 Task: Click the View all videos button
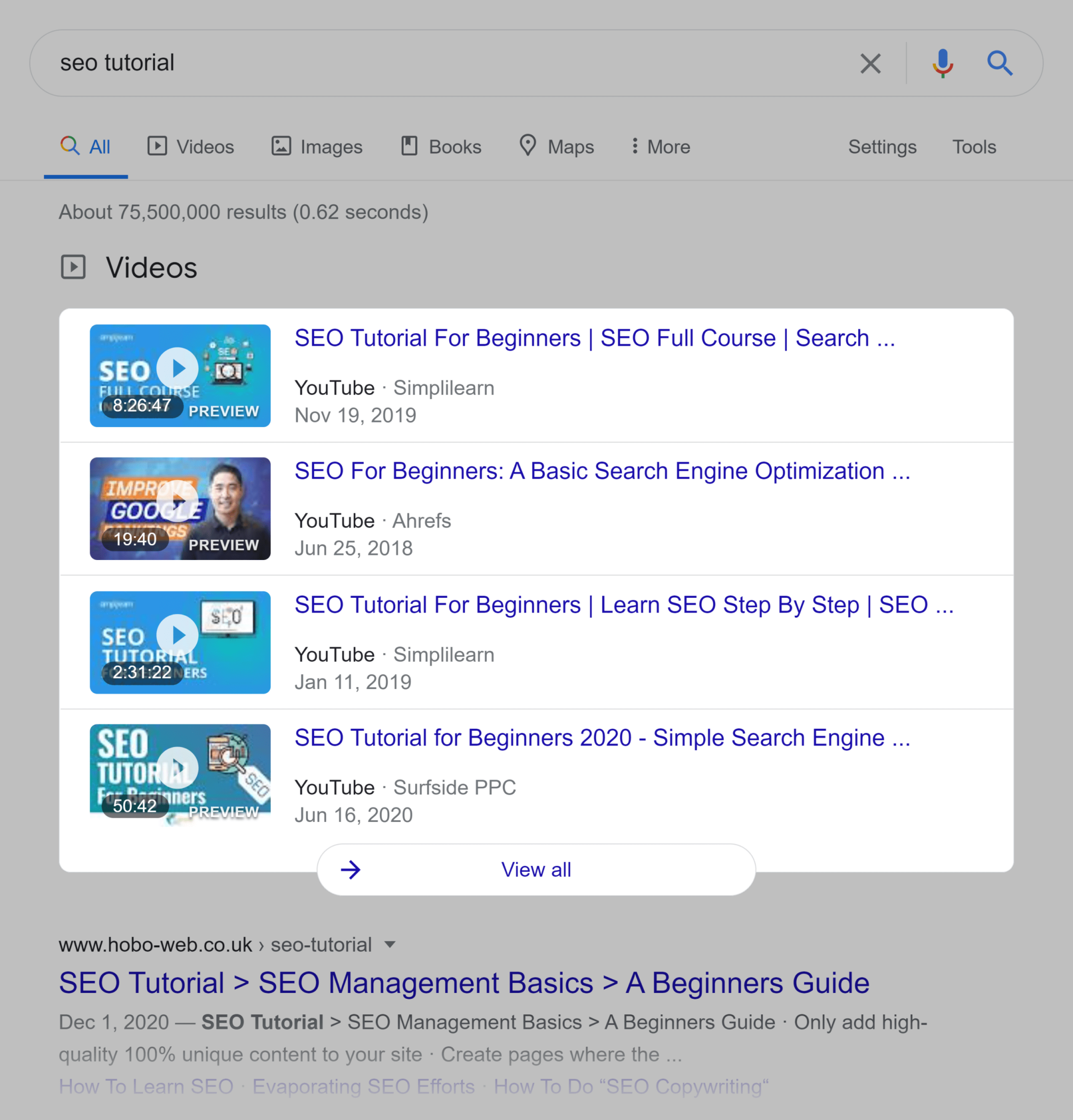pos(535,869)
